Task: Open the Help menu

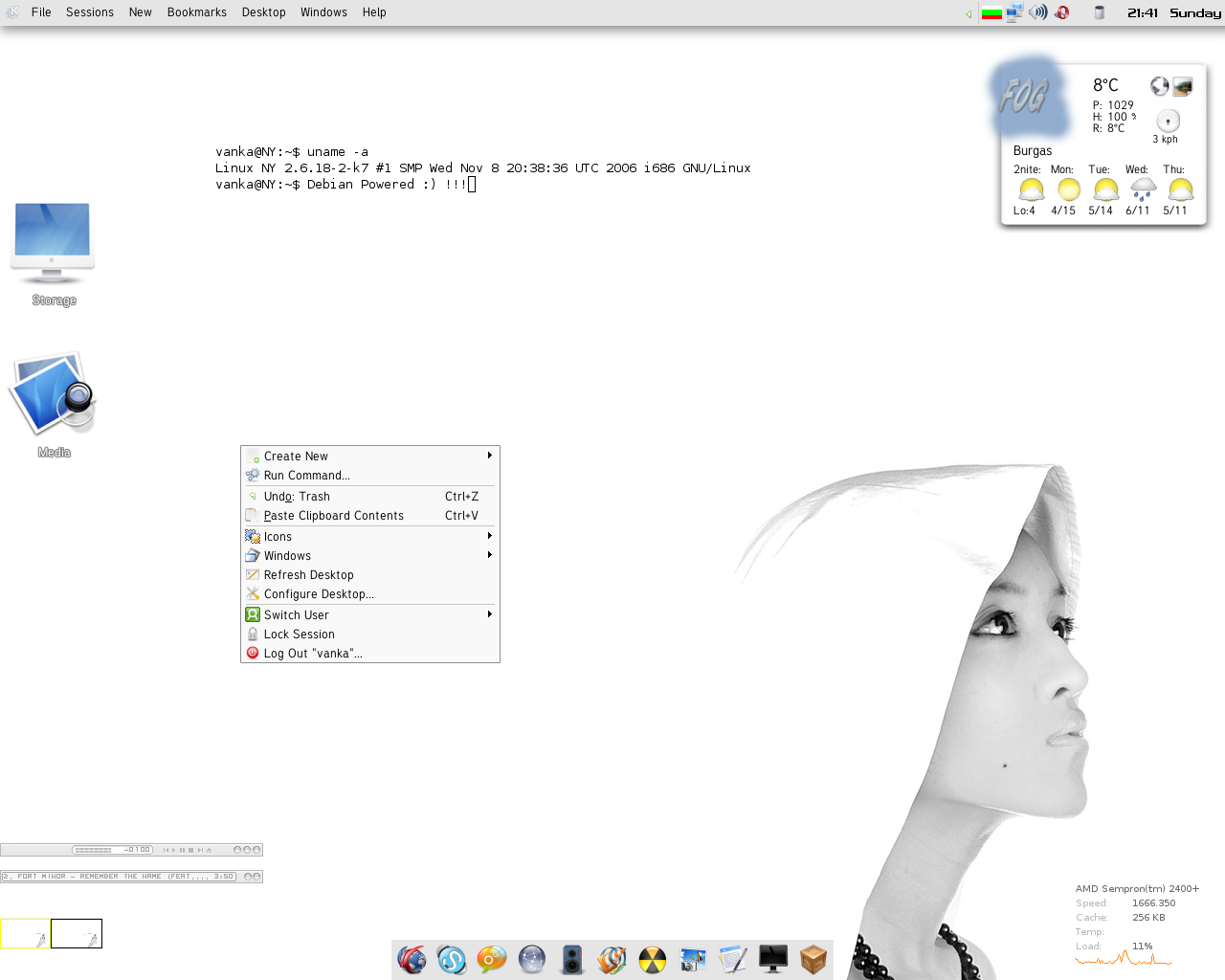Action: 374,12
